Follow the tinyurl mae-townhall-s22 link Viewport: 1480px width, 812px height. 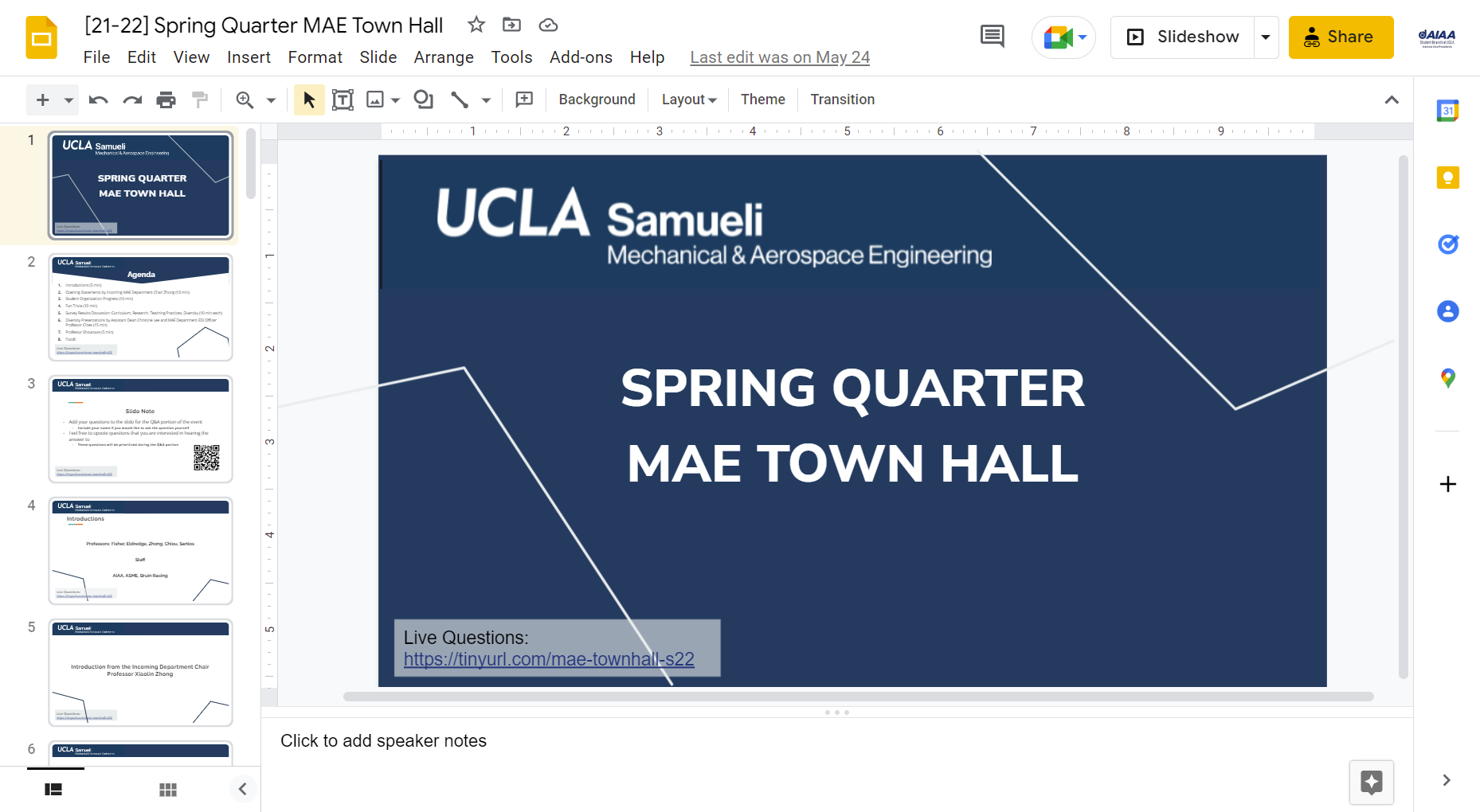(549, 659)
